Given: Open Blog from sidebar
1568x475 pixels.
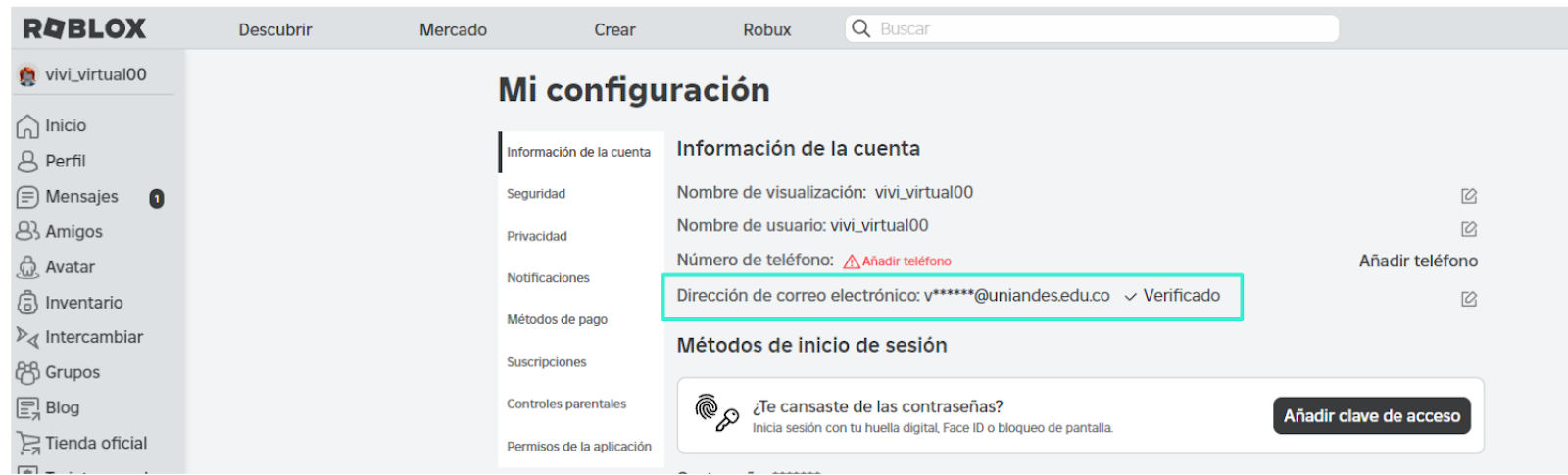Looking at the screenshot, I should [63, 407].
